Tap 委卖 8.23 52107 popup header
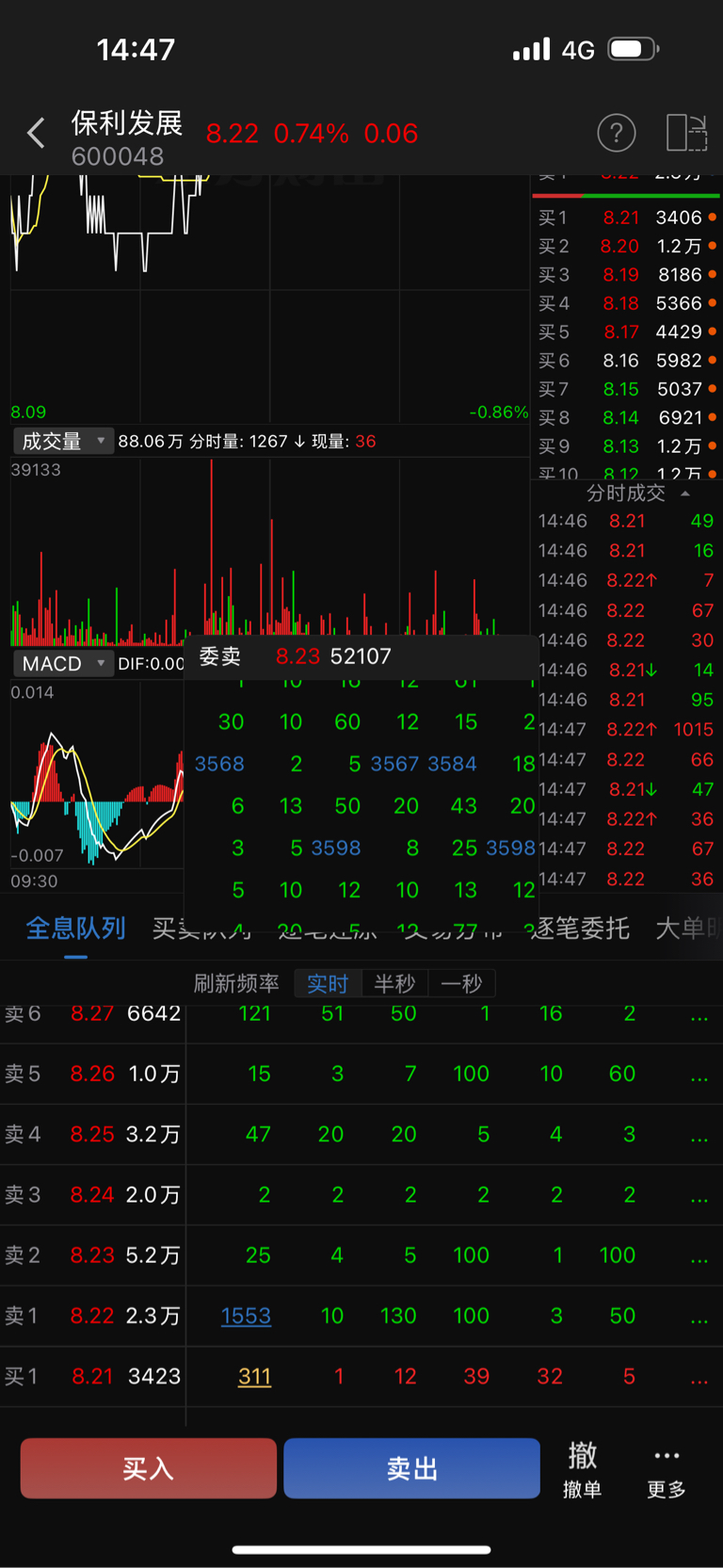The image size is (723, 1568). 361,656
